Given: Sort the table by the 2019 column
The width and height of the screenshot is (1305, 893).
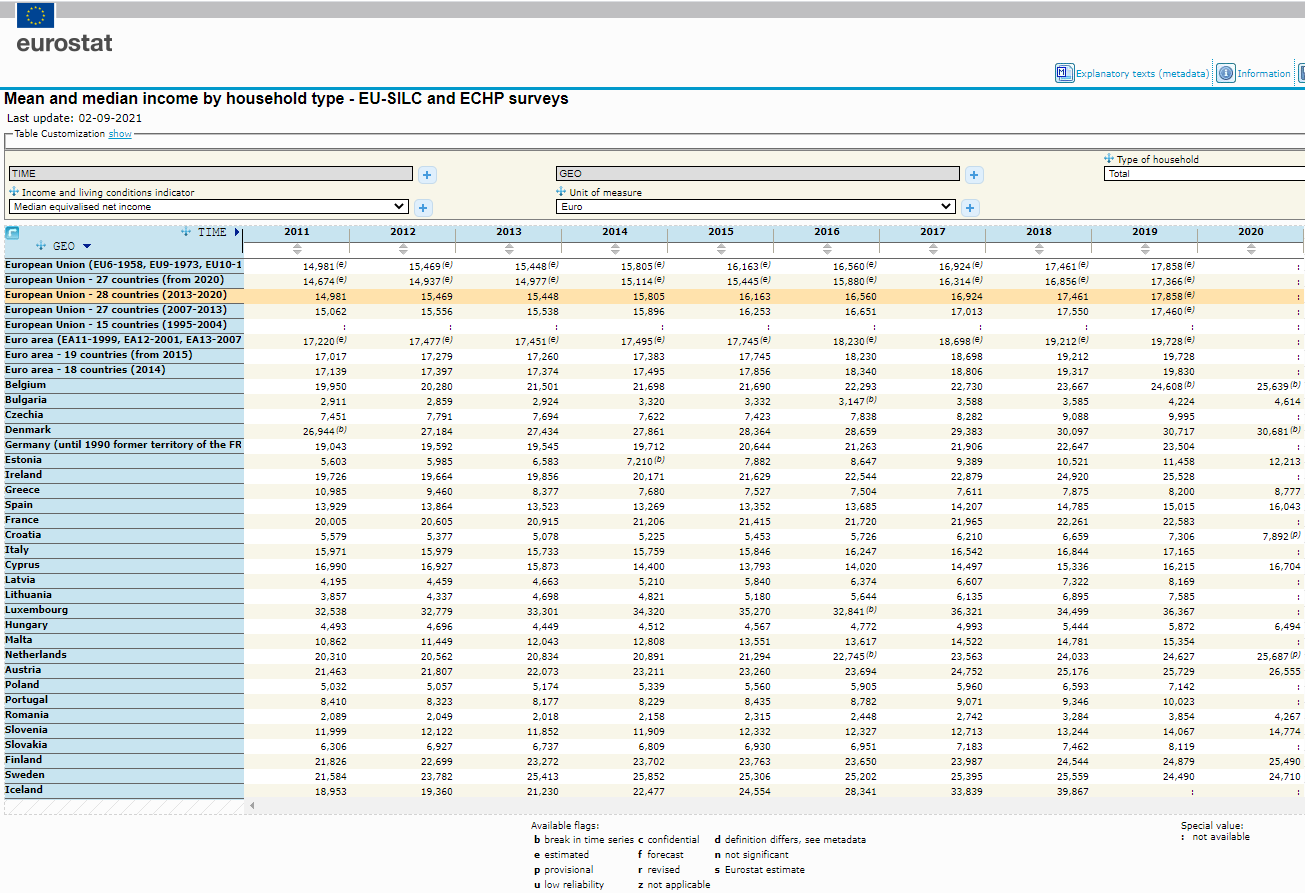Looking at the screenshot, I should [x=1145, y=249].
